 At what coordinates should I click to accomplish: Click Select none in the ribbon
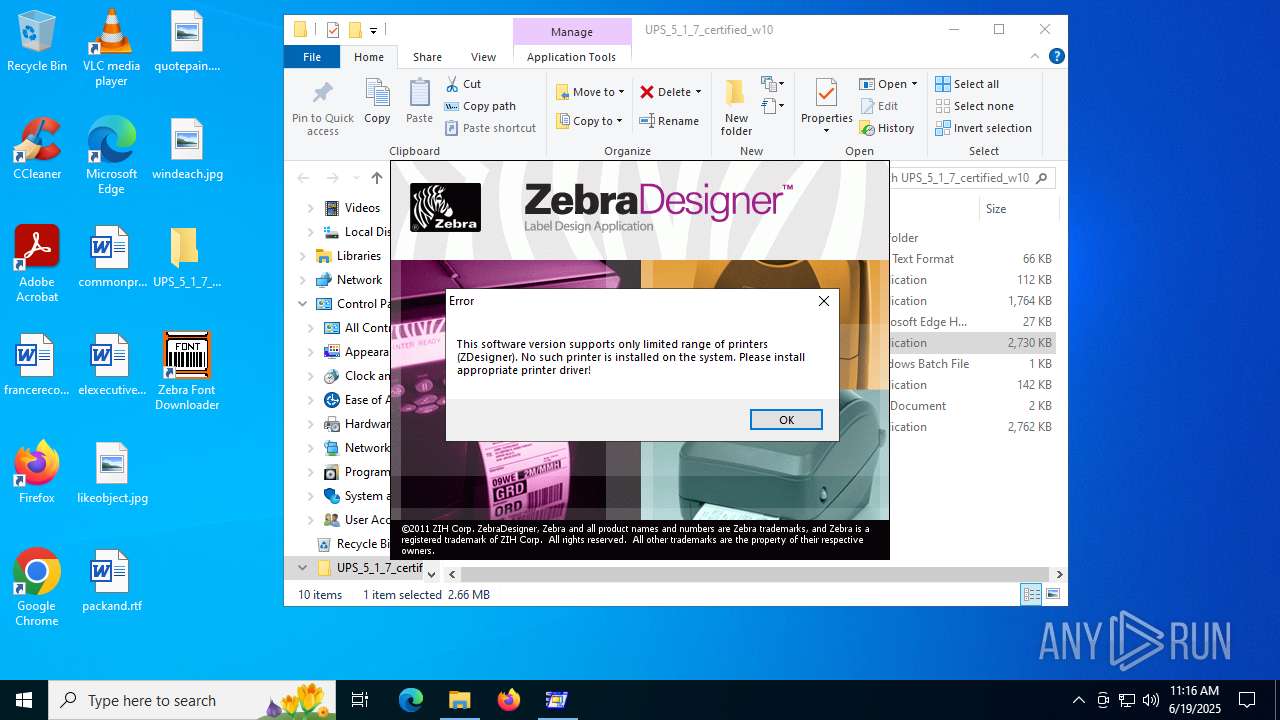click(974, 106)
